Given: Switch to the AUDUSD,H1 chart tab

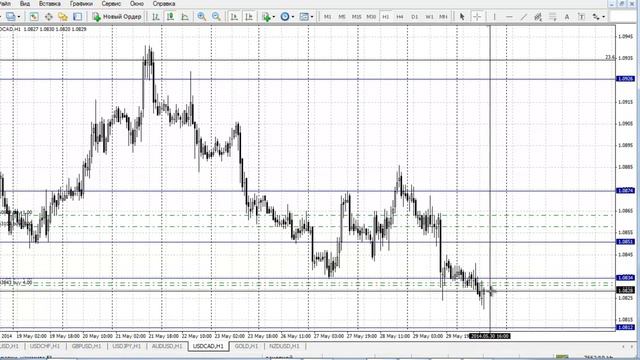Looking at the screenshot, I should 167,346.
